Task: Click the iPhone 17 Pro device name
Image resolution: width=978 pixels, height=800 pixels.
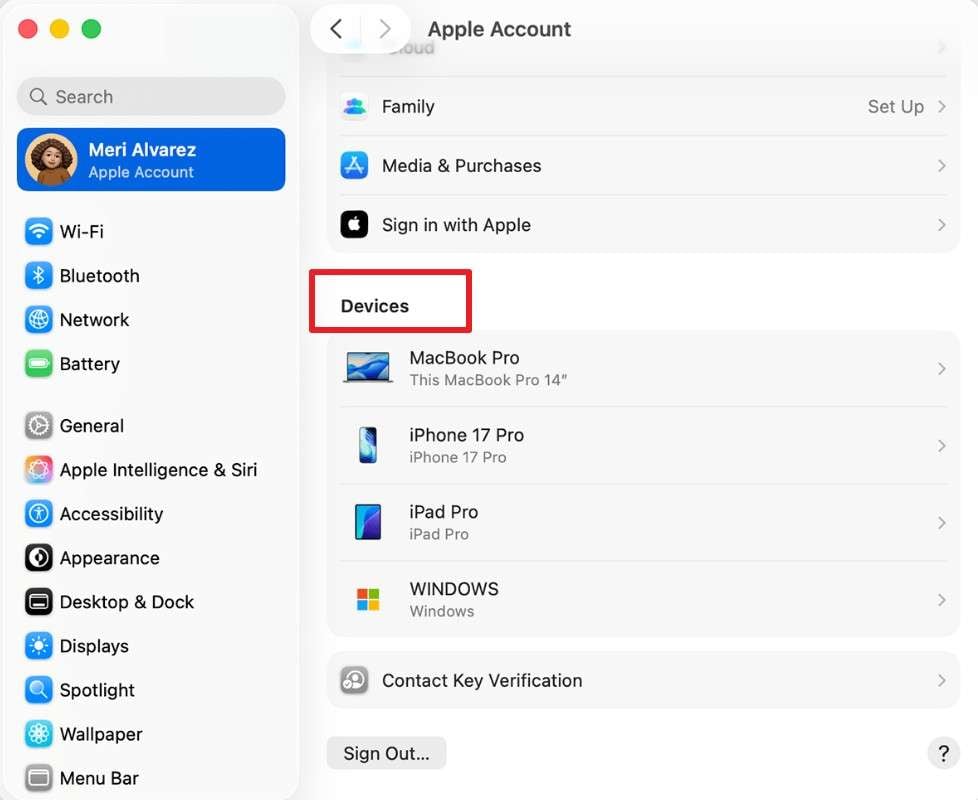Action: pos(467,435)
